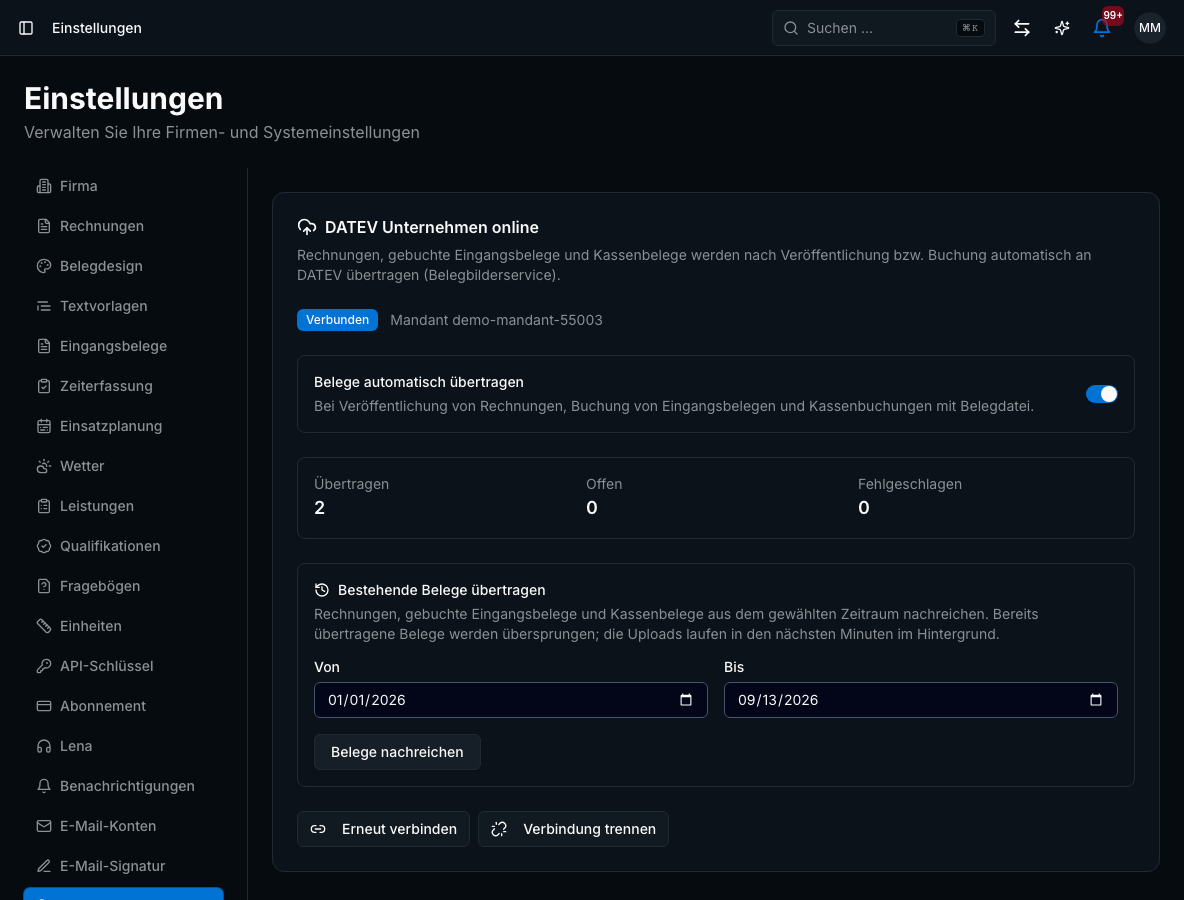Click the Übertragen count label
Viewport: 1184px width, 900px height.
tap(351, 484)
